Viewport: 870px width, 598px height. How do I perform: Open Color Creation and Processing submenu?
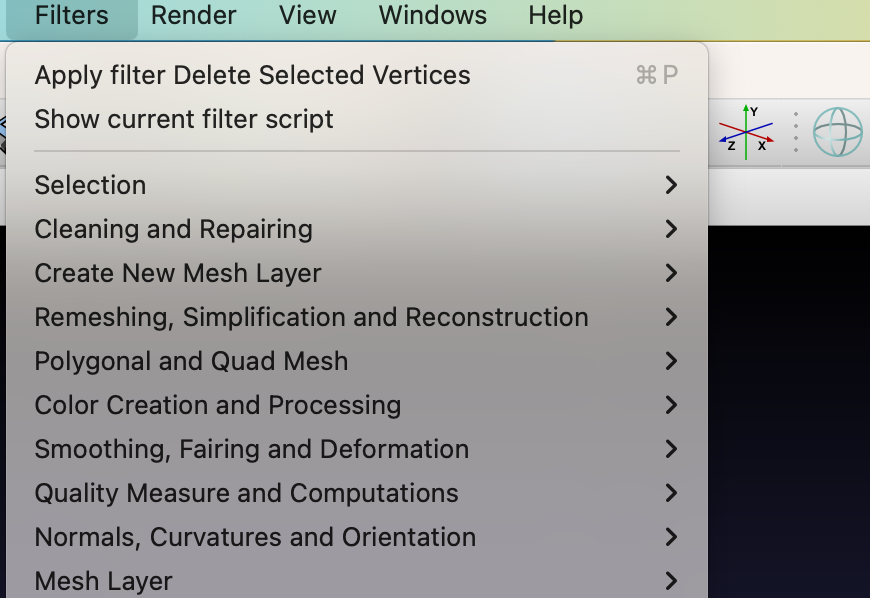pyautogui.click(x=217, y=405)
